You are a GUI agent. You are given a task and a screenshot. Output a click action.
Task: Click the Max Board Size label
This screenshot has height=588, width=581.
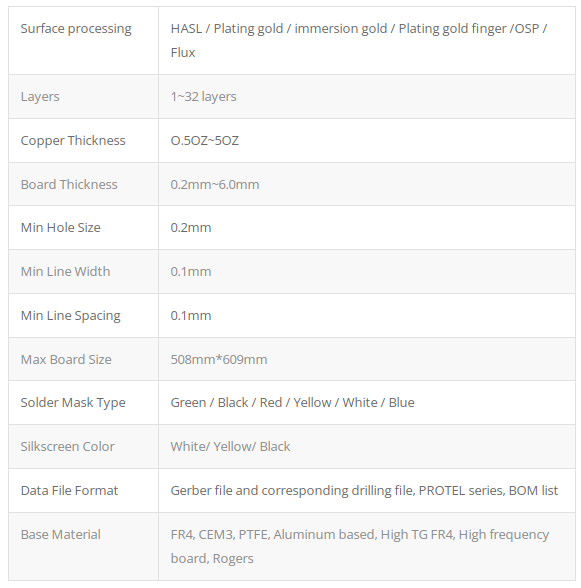tap(66, 360)
